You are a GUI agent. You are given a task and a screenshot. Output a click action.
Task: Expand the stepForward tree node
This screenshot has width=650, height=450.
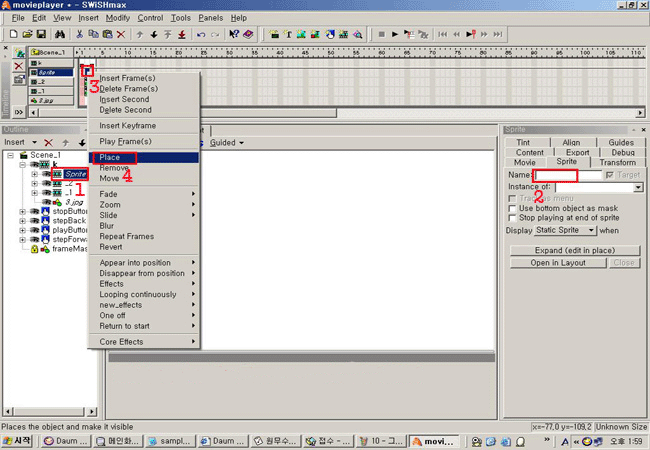click(x=23, y=240)
